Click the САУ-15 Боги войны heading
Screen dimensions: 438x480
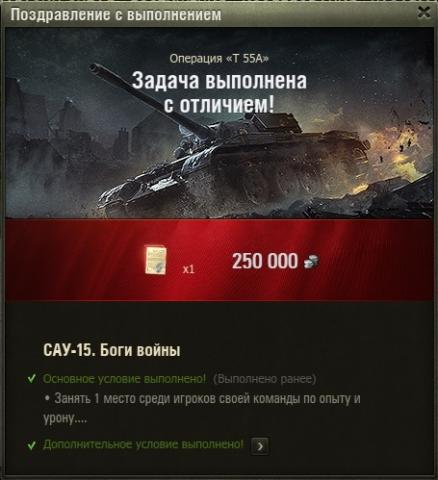(112, 350)
